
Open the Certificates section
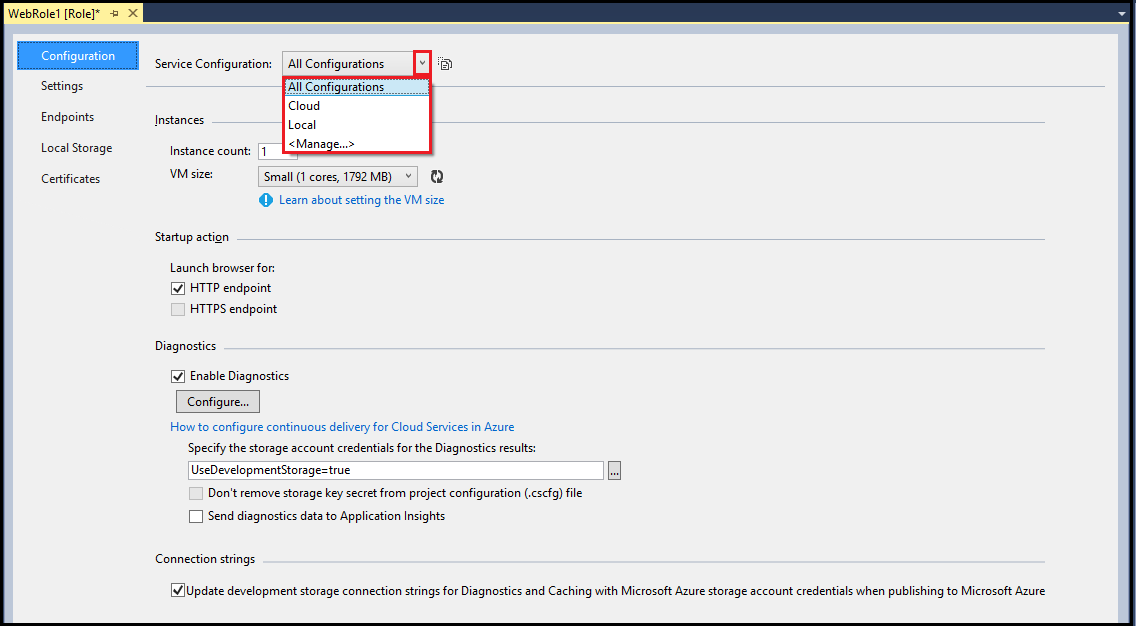click(70, 178)
